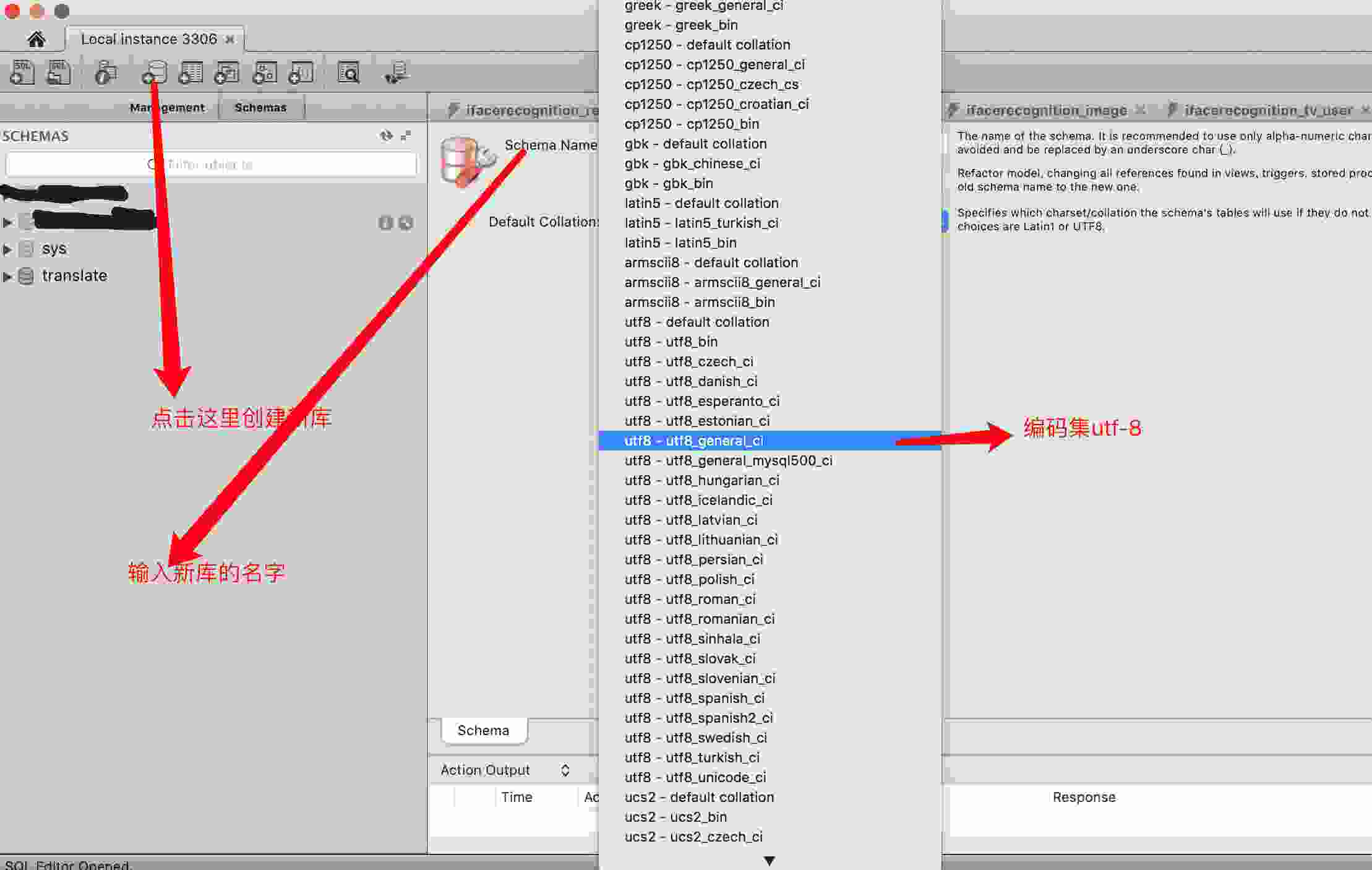Viewport: 1372px width, 870px height.
Task: Choose cp1250 - cp1250_czech_cs
Action: click(770, 84)
